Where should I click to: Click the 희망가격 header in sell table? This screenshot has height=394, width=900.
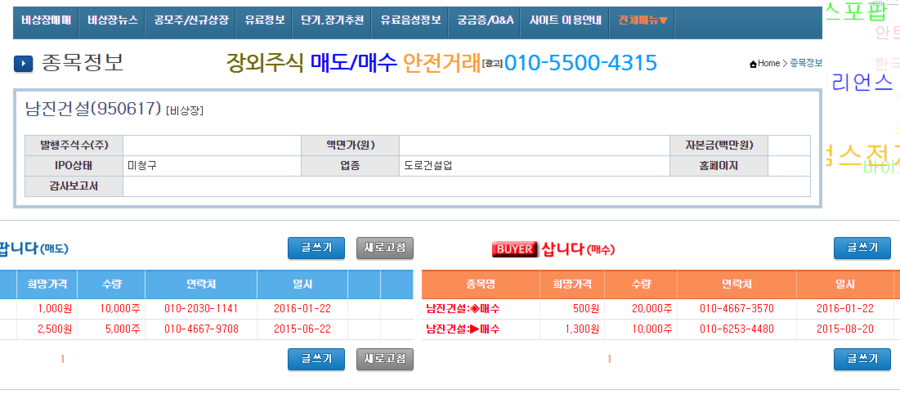46,284
